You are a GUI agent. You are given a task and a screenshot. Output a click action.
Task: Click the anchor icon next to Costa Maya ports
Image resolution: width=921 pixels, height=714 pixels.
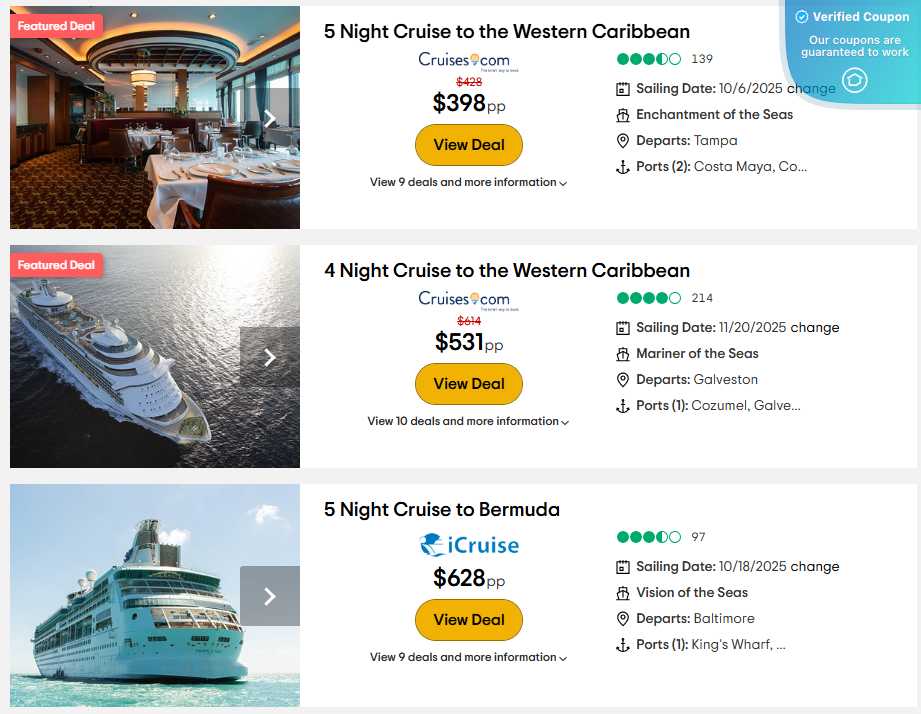pos(623,166)
